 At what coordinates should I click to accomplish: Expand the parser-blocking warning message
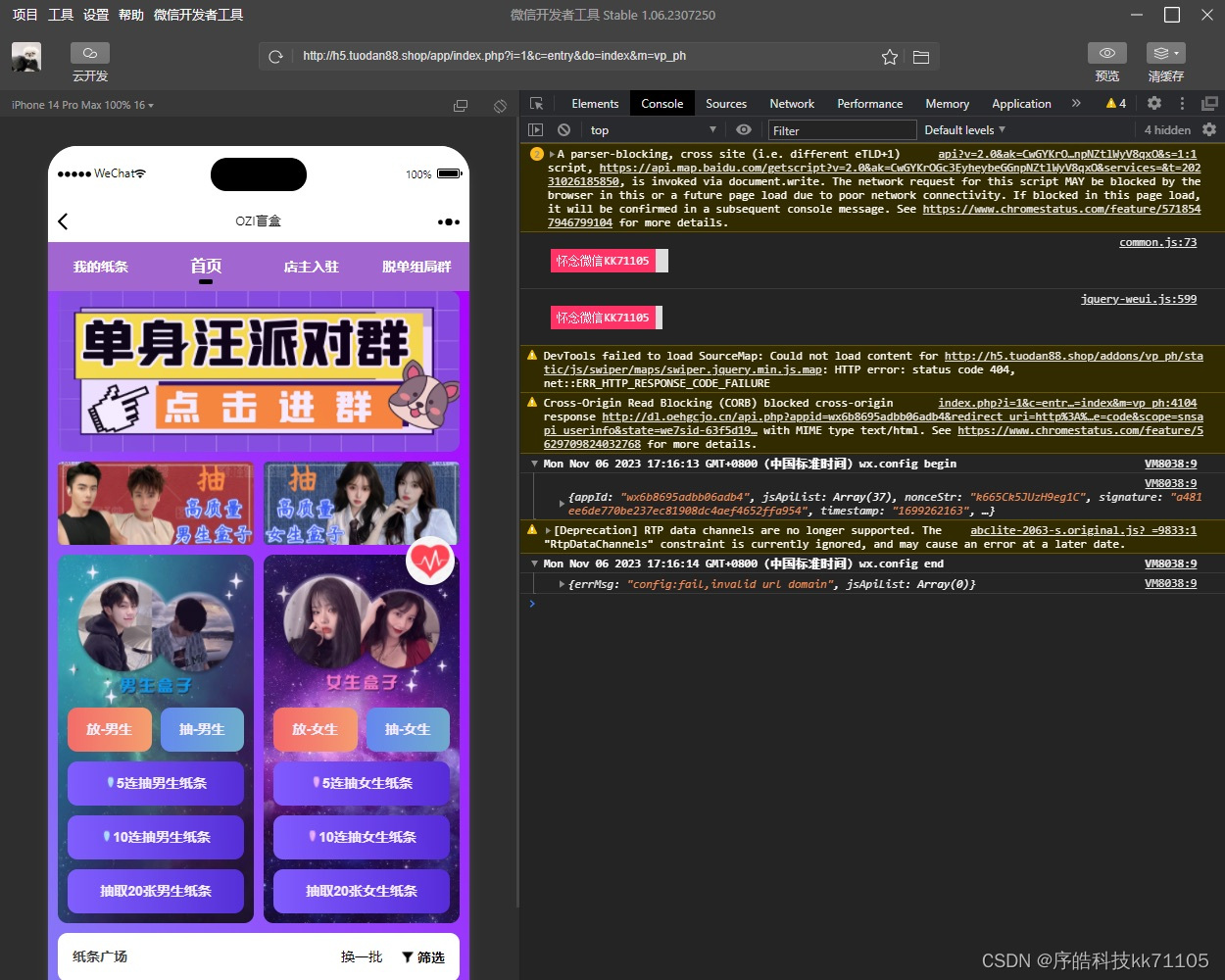pos(552,154)
